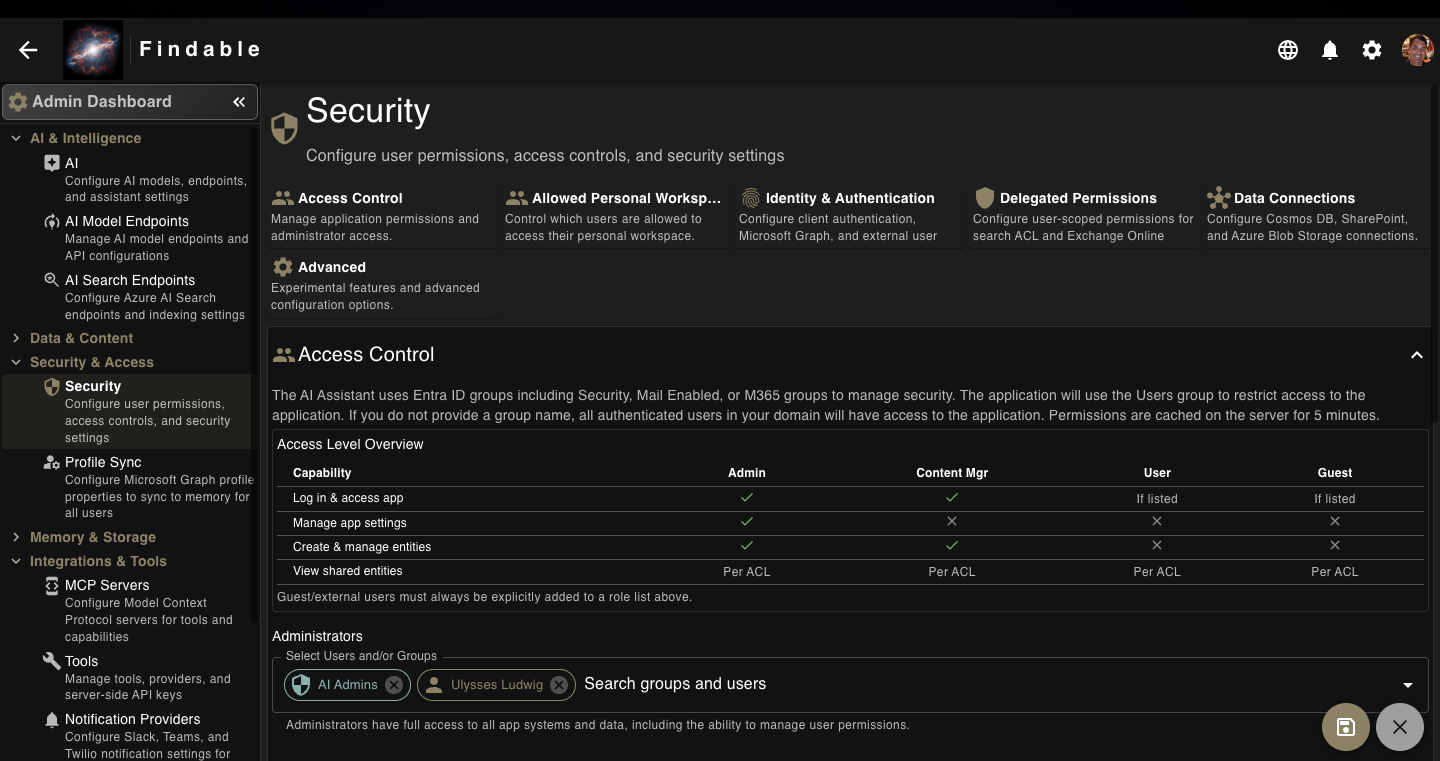Go back with the arrow icon
Screen dimensions: 1440x761
coord(28,50)
